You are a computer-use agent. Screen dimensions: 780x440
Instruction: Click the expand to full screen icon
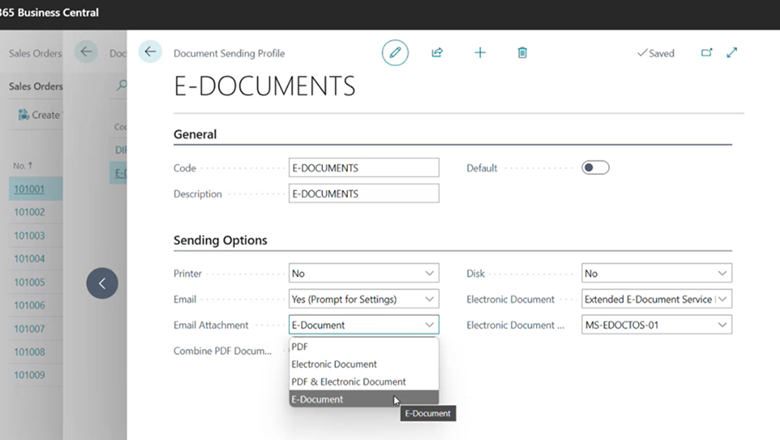(x=732, y=53)
